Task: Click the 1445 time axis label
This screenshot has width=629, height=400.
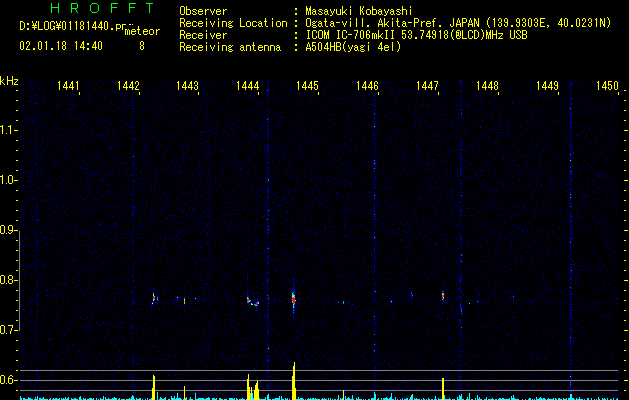Action: [x=307, y=86]
